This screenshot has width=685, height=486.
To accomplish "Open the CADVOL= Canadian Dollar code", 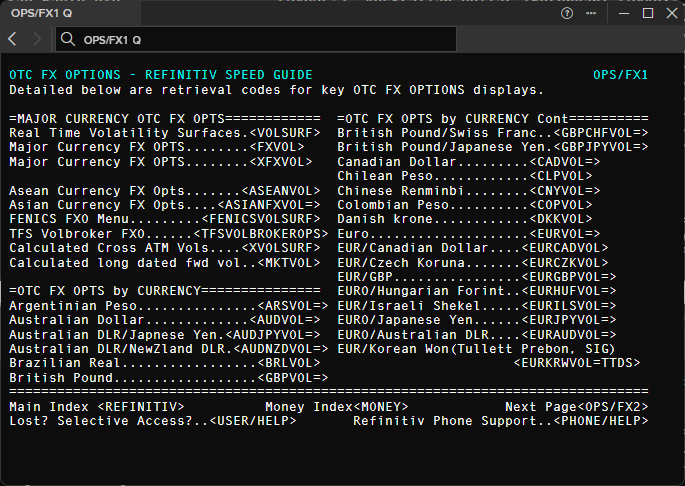I will [565, 162].
